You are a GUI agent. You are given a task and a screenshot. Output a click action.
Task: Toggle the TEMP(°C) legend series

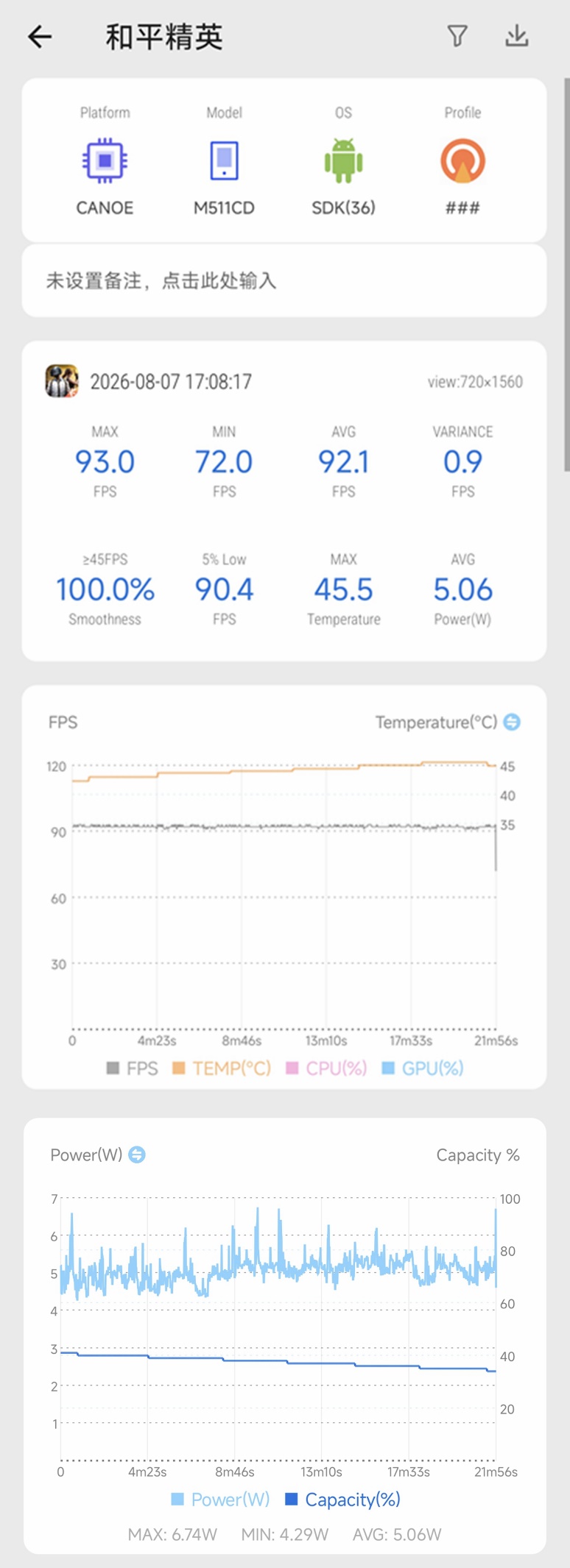[x=222, y=1068]
